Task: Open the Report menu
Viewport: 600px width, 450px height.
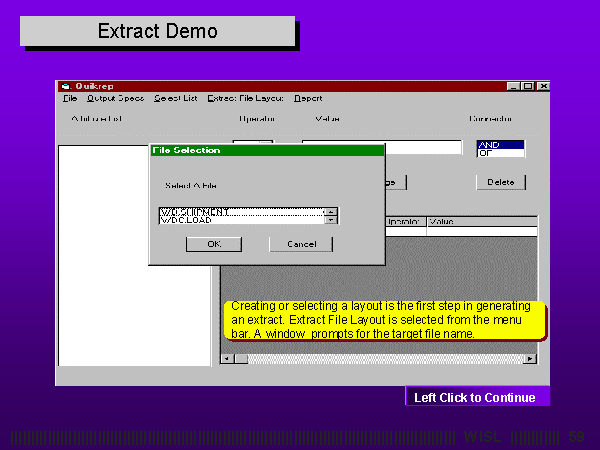Action: point(308,98)
